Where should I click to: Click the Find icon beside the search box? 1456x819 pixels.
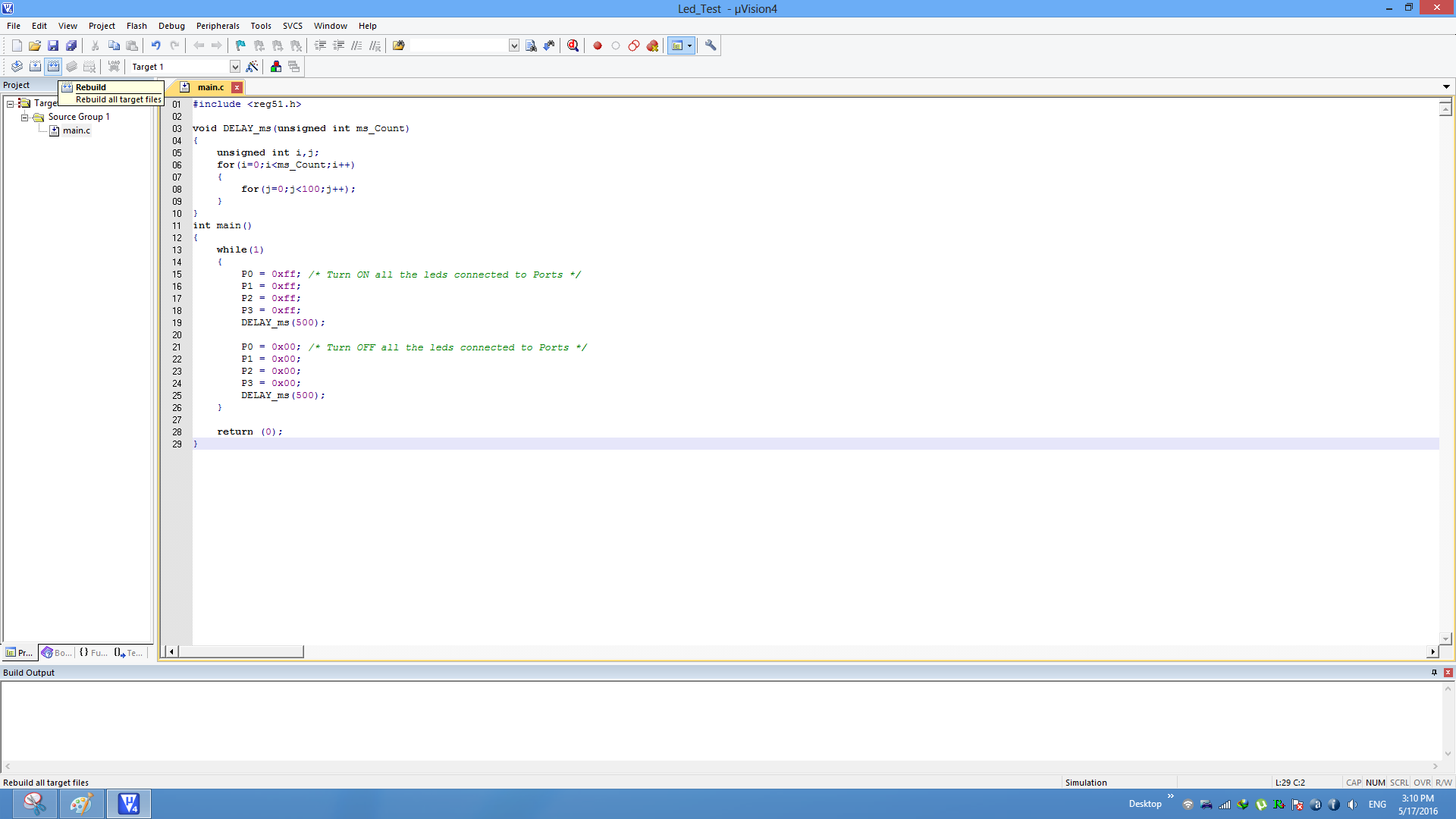click(x=531, y=45)
